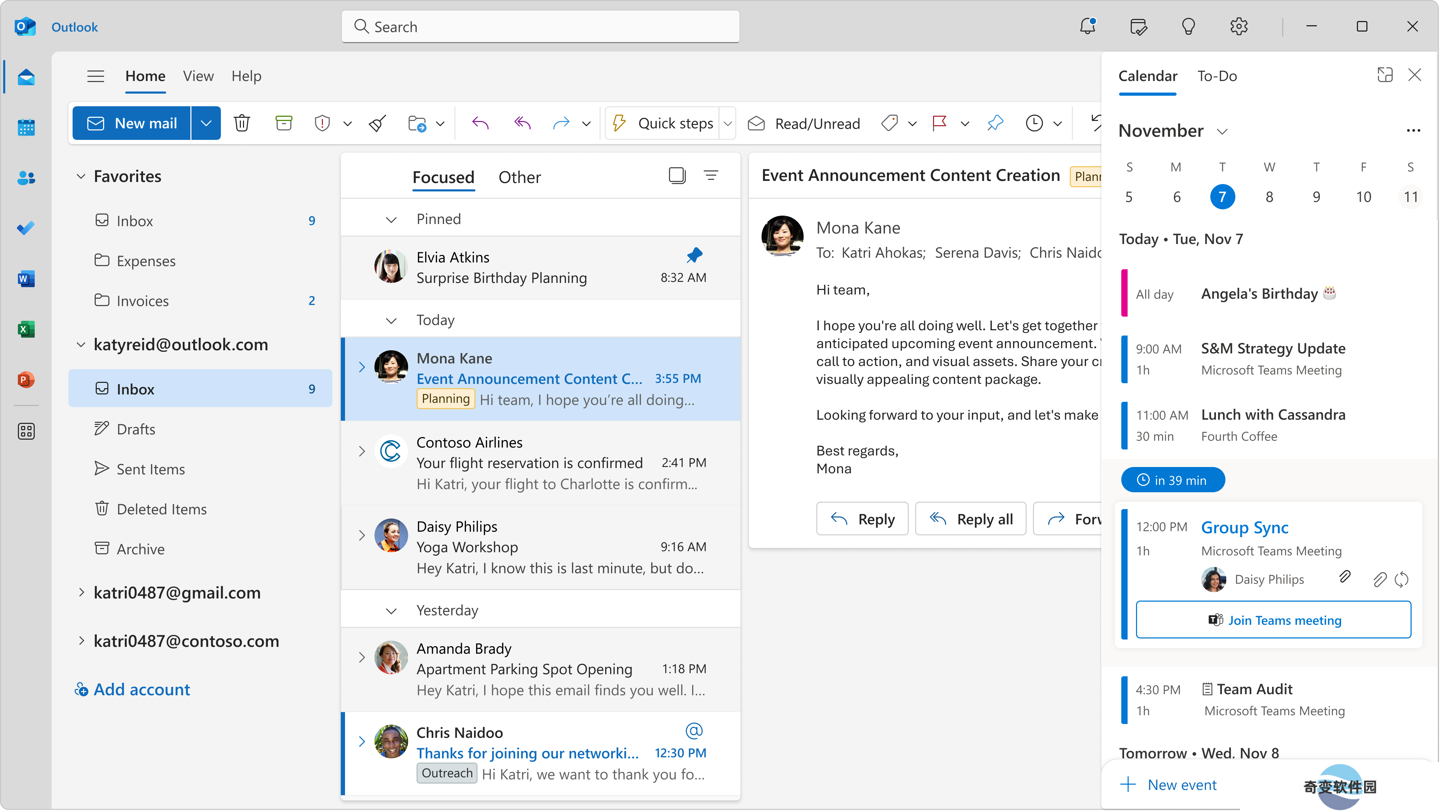Collapse the Yesterday message group
This screenshot has height=812, width=1440.
391,611
